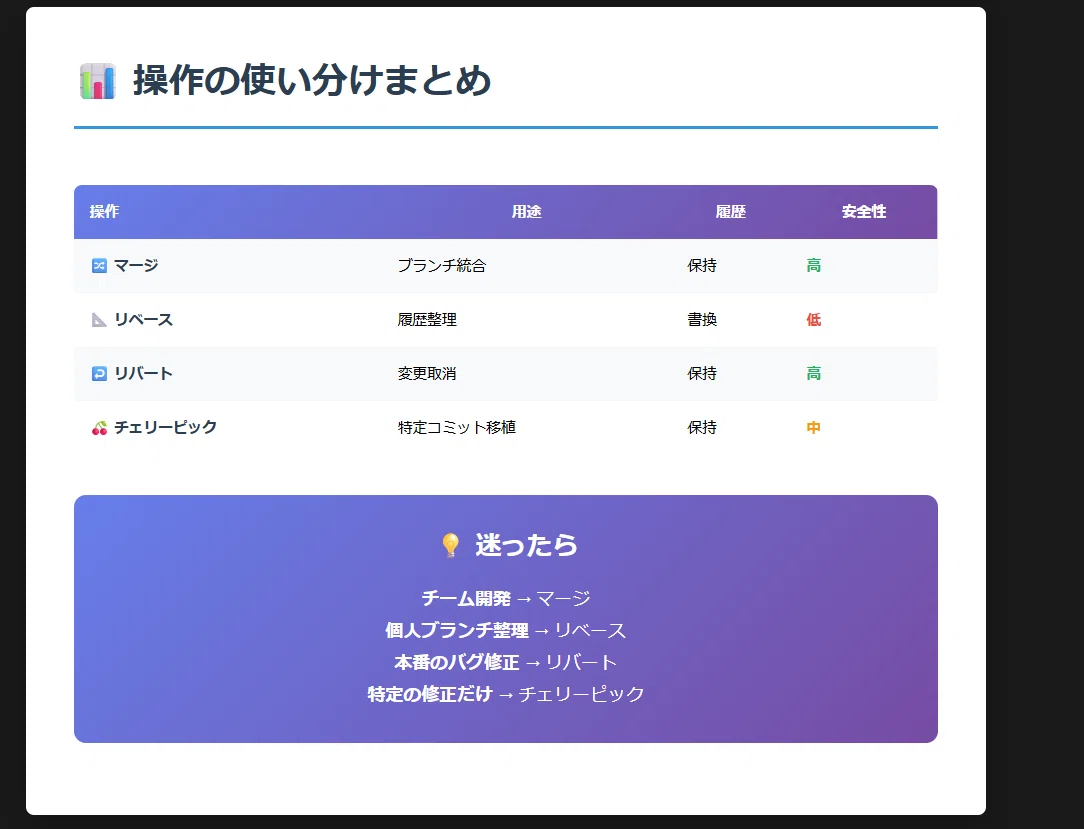1084x829 pixels.
Task: Click the 安全性 column header
Action: coord(864,212)
